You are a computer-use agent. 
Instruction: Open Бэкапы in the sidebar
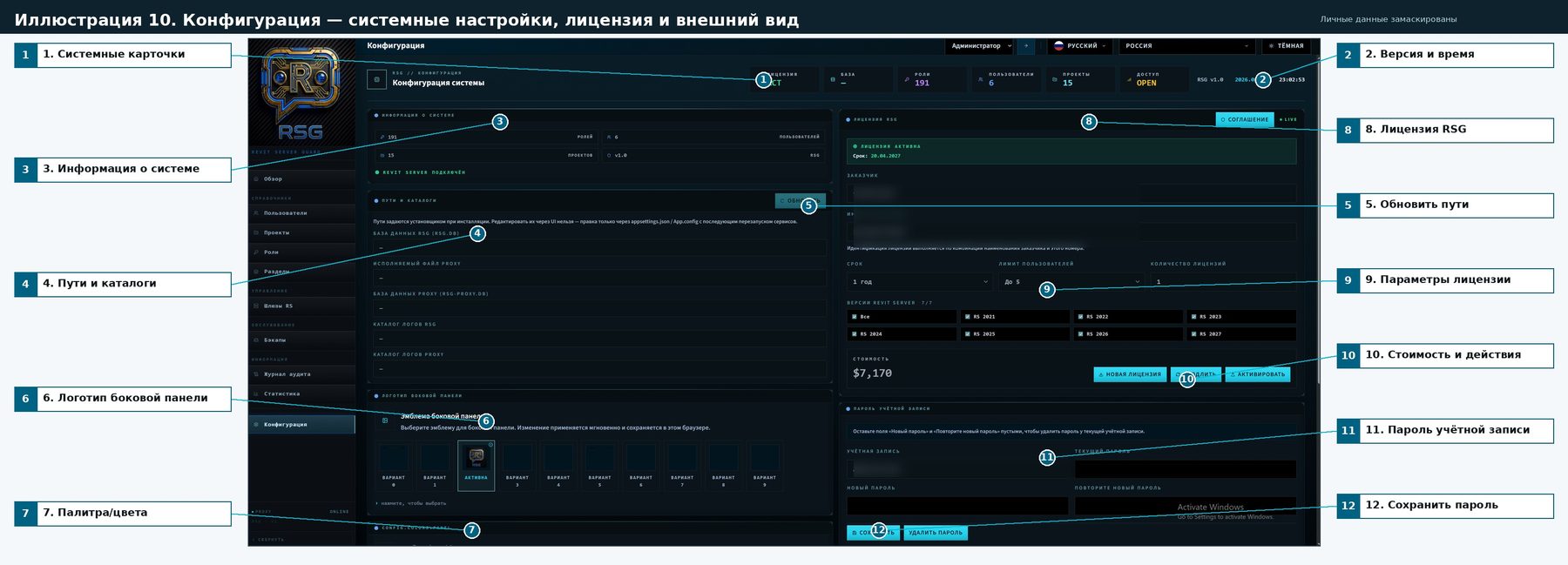pos(302,340)
